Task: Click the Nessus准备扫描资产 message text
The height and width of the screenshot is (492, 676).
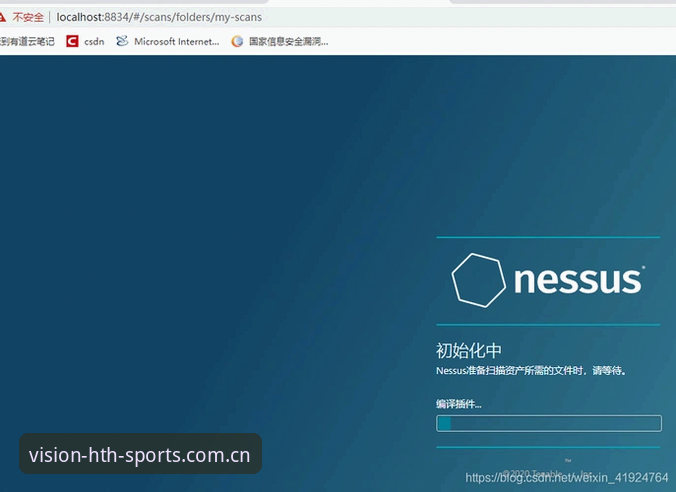Action: pyautogui.click(x=531, y=370)
